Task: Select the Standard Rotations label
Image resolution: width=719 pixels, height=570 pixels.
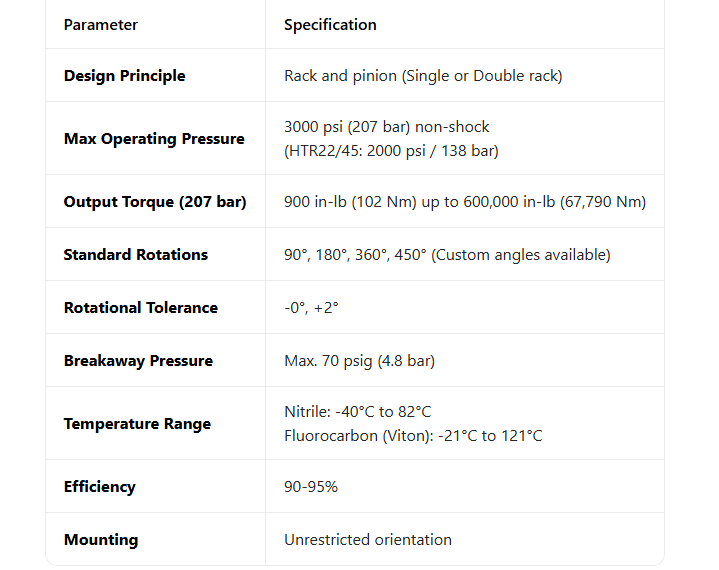Action: pos(136,255)
